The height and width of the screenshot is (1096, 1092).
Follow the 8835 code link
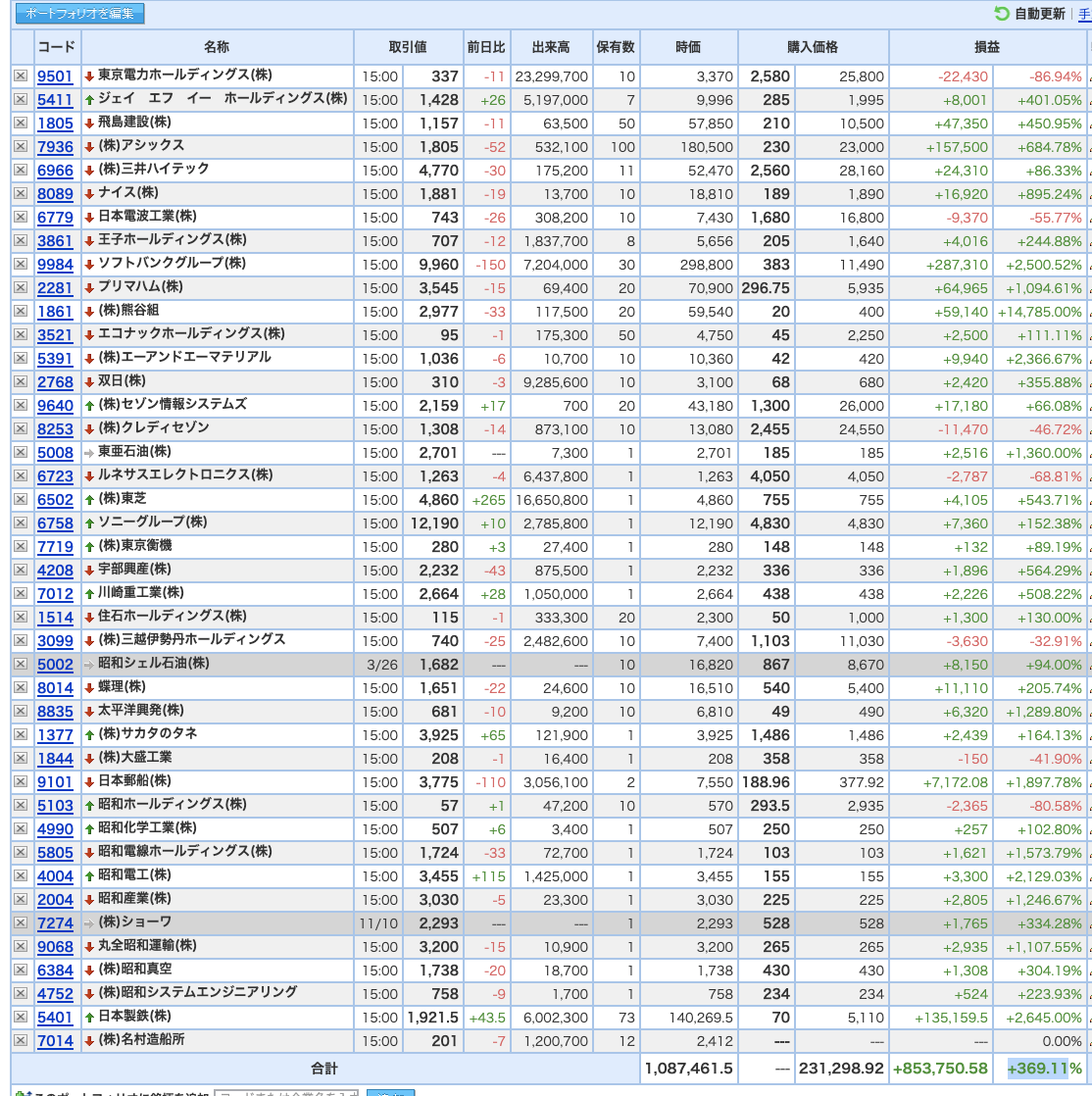coord(55,712)
